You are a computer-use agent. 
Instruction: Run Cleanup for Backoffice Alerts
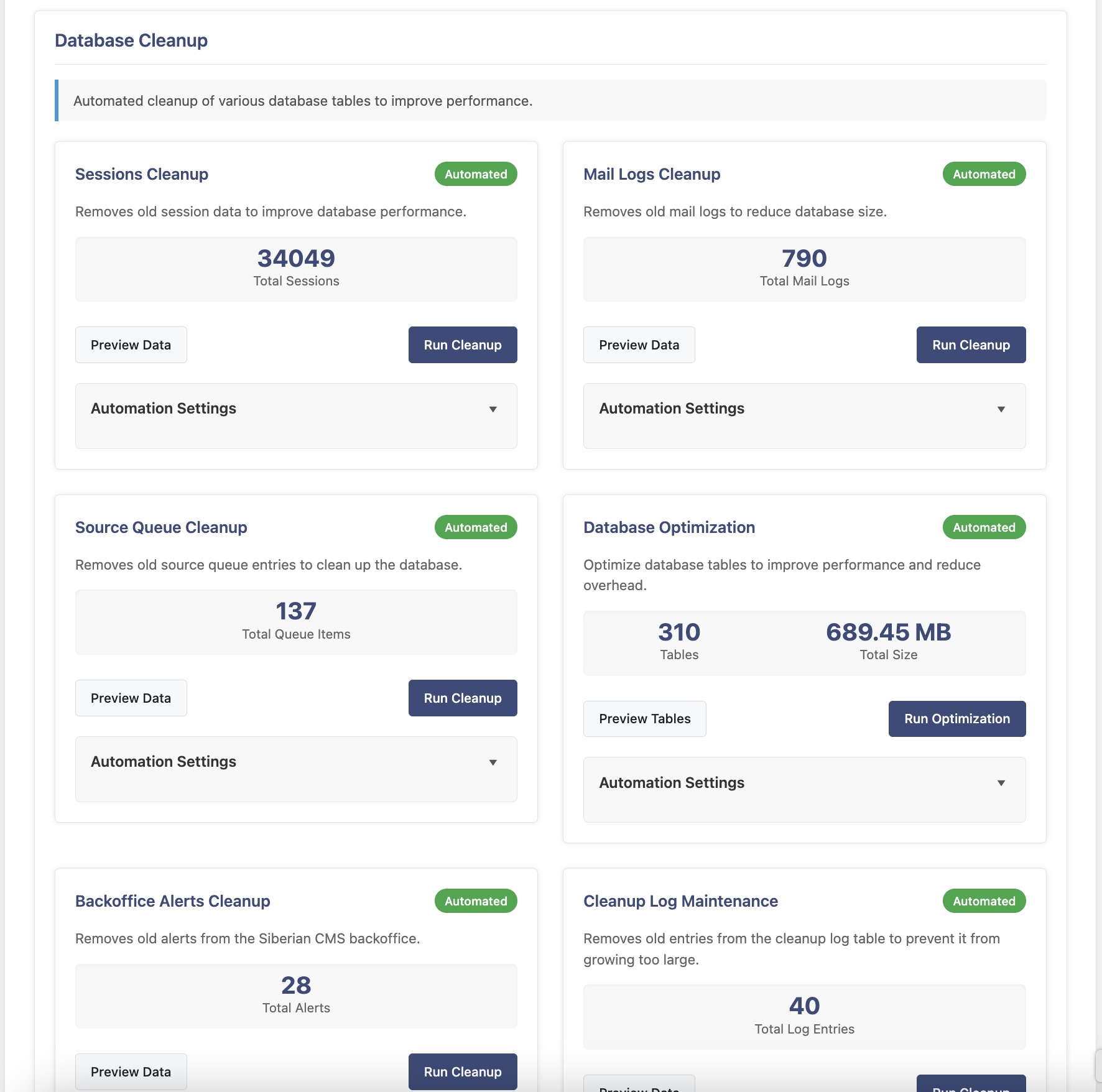pyautogui.click(x=463, y=1072)
